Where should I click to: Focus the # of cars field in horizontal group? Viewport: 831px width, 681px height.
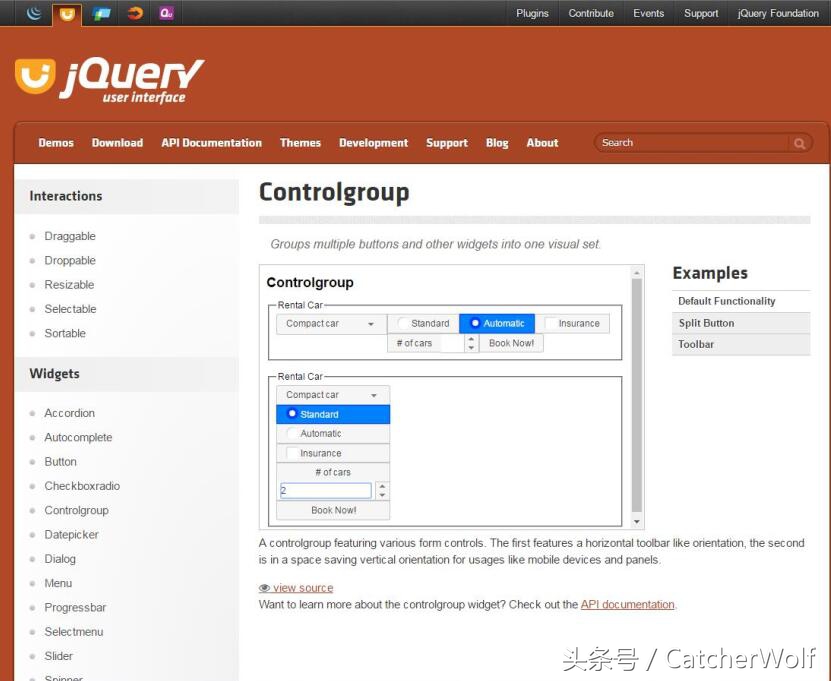[x=452, y=343]
